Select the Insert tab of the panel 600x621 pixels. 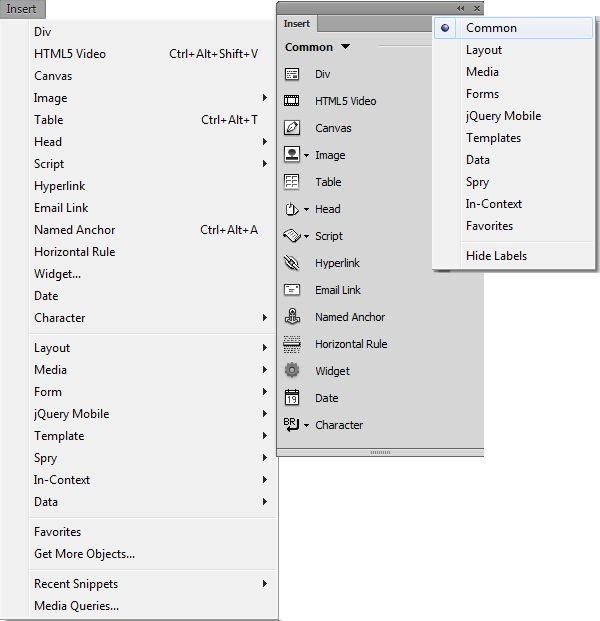297,24
